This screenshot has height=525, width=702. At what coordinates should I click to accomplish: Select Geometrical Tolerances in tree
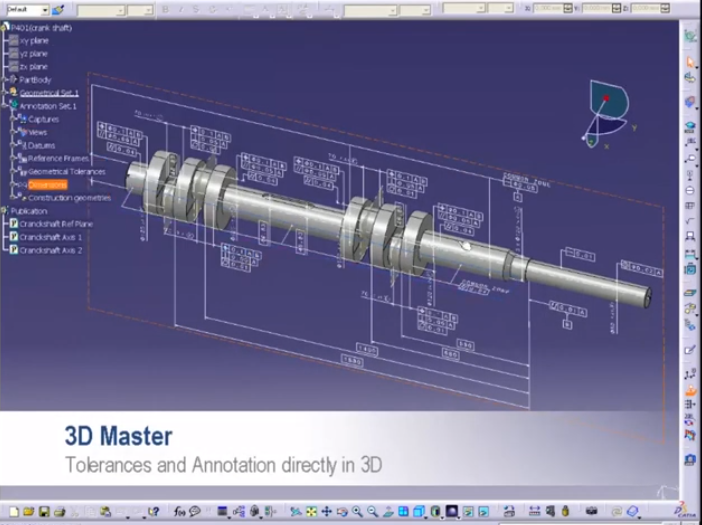coord(67,171)
